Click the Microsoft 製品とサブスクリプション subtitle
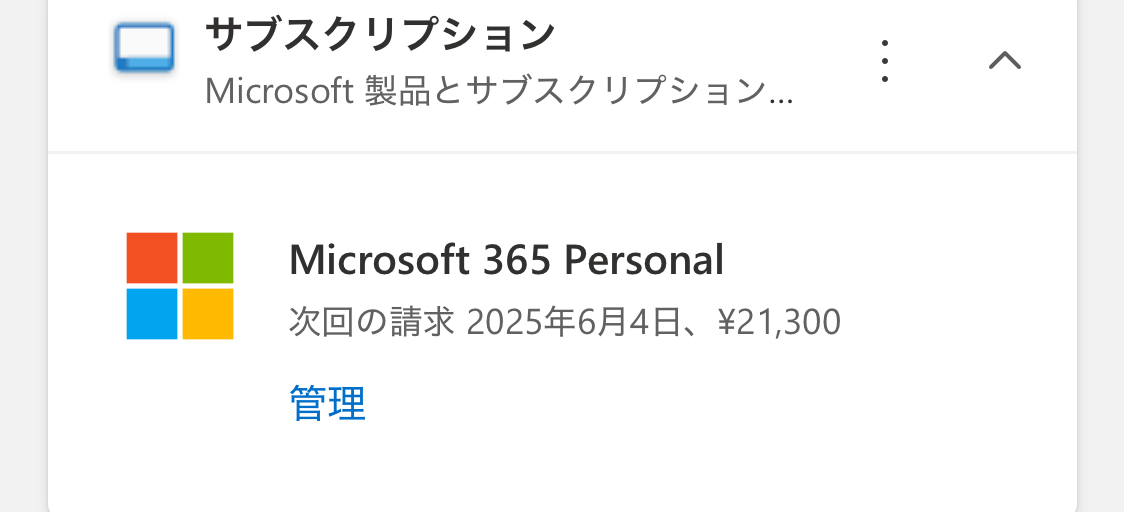The width and height of the screenshot is (1124, 512). pyautogui.click(x=499, y=91)
